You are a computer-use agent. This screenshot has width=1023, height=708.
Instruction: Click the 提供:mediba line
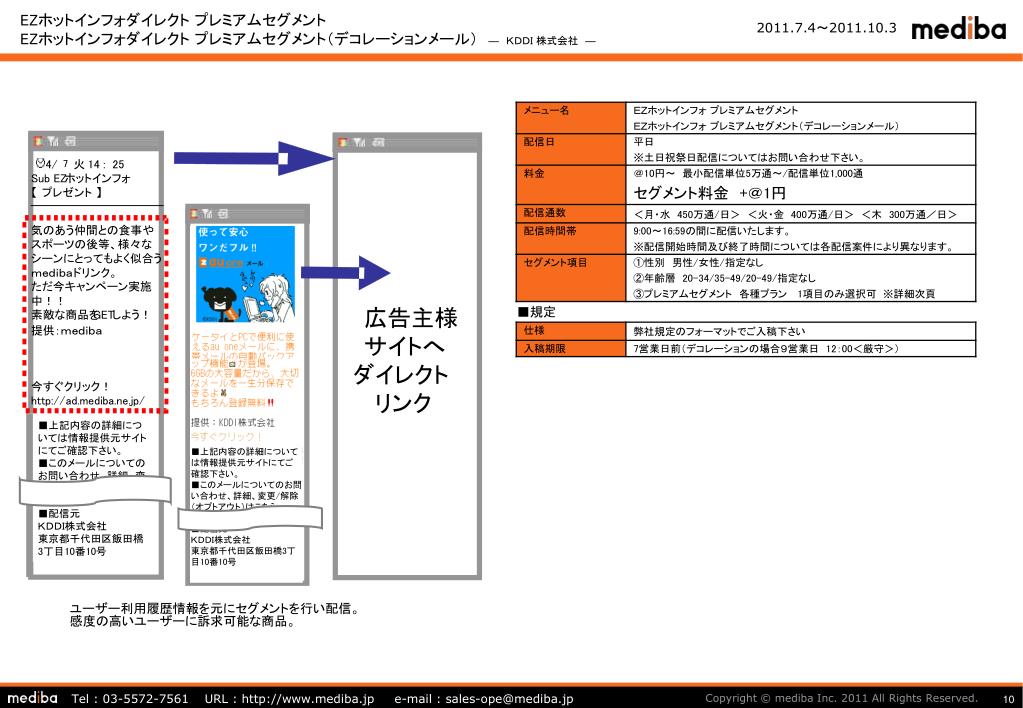pyautogui.click(x=67, y=331)
